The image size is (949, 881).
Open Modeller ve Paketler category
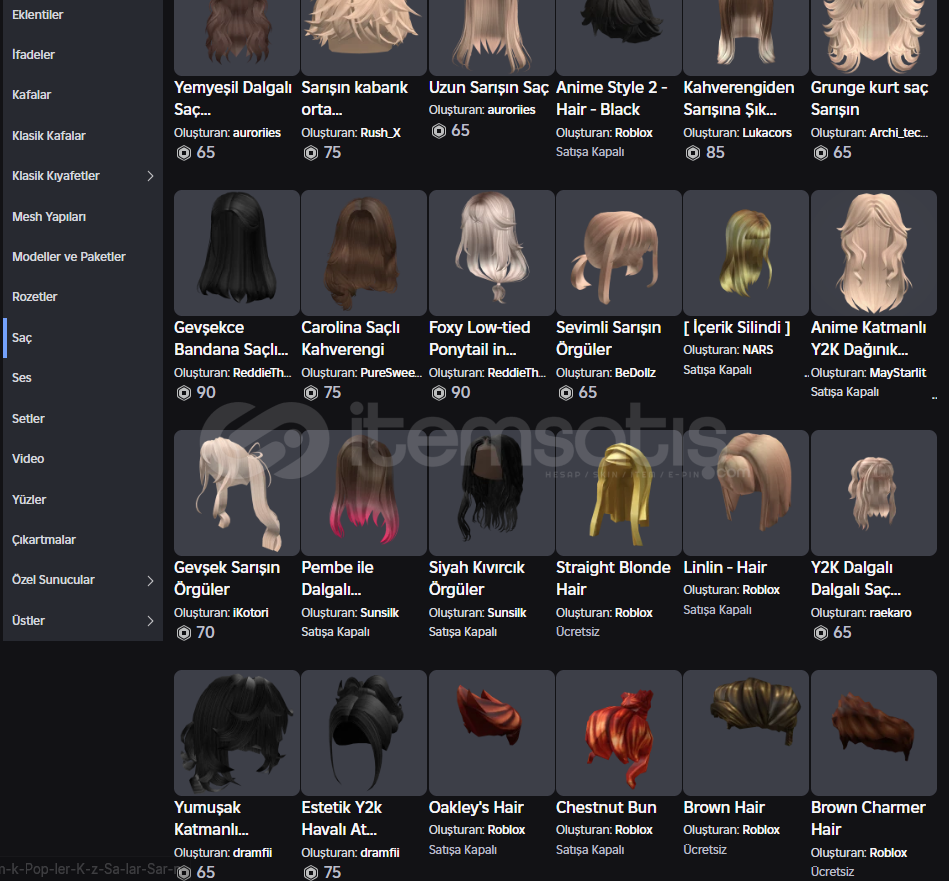pos(68,257)
